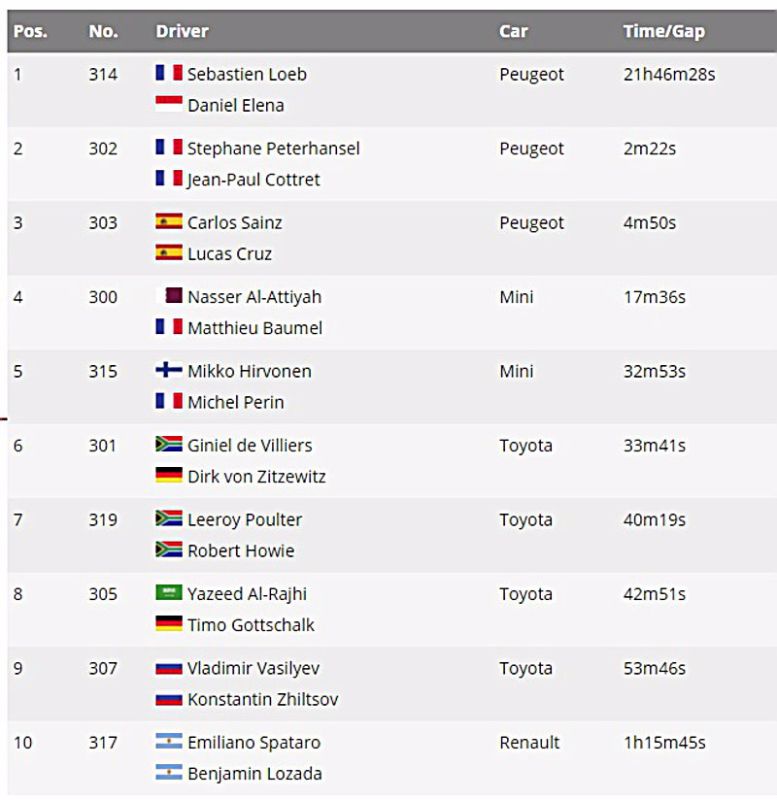Open Leeroy Poulter driver name
This screenshot has height=800, width=777.
point(245,520)
